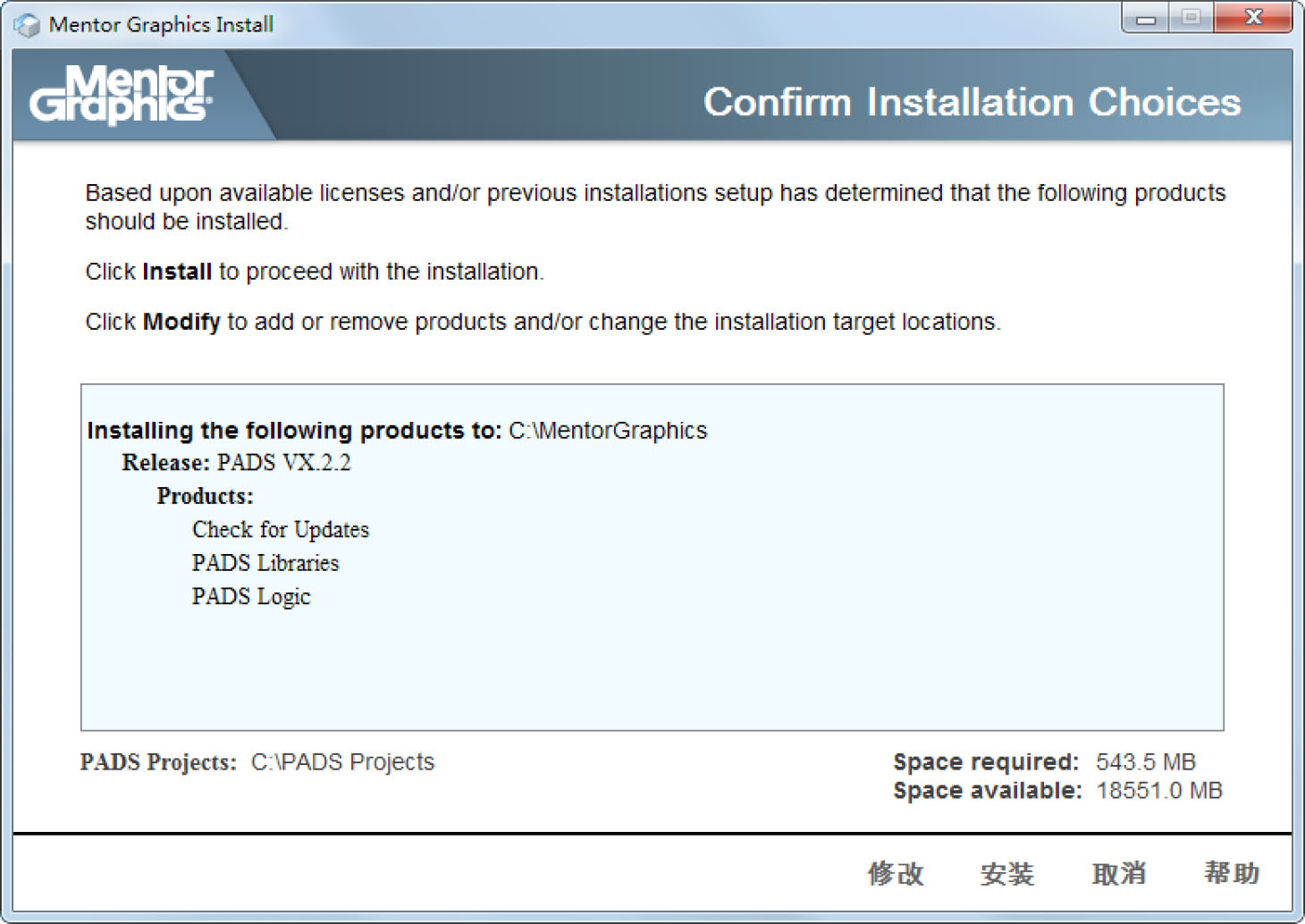Click the Release: PADS VX.2.2 line
The width and height of the screenshot is (1305, 924).
click(237, 463)
